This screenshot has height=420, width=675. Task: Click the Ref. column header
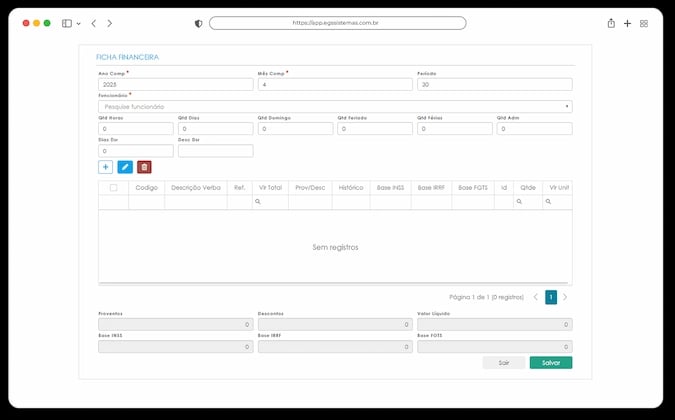pos(240,188)
